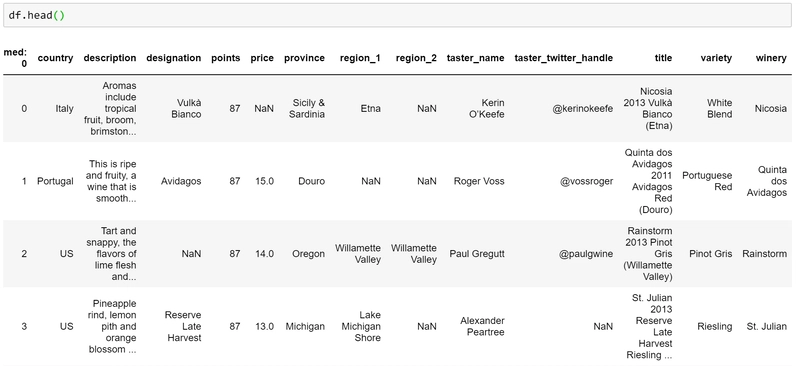The width and height of the screenshot is (800, 366).
Task: Select the taster_twitter_handle column header
Action: click(563, 58)
